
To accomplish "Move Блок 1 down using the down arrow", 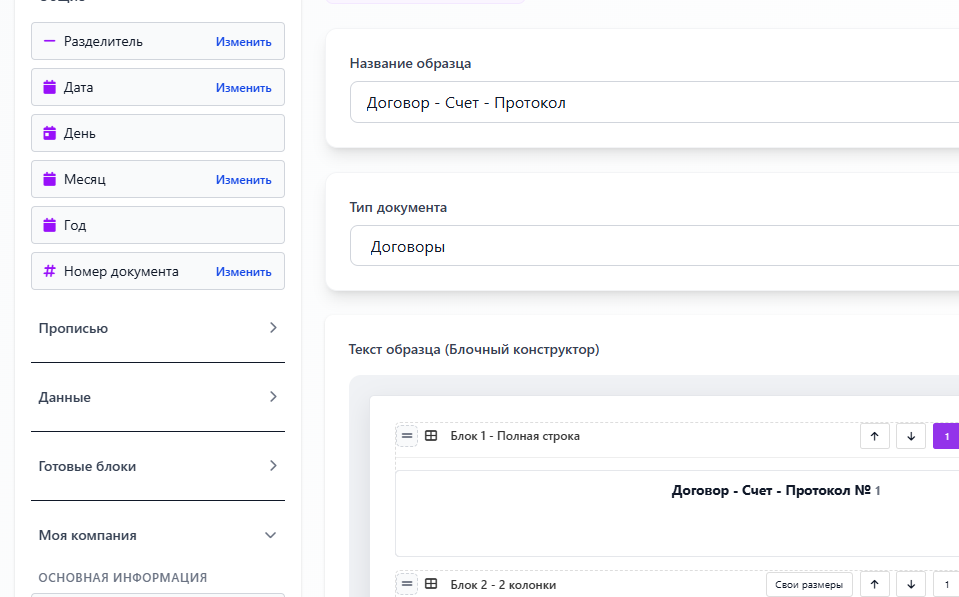I will point(910,435).
